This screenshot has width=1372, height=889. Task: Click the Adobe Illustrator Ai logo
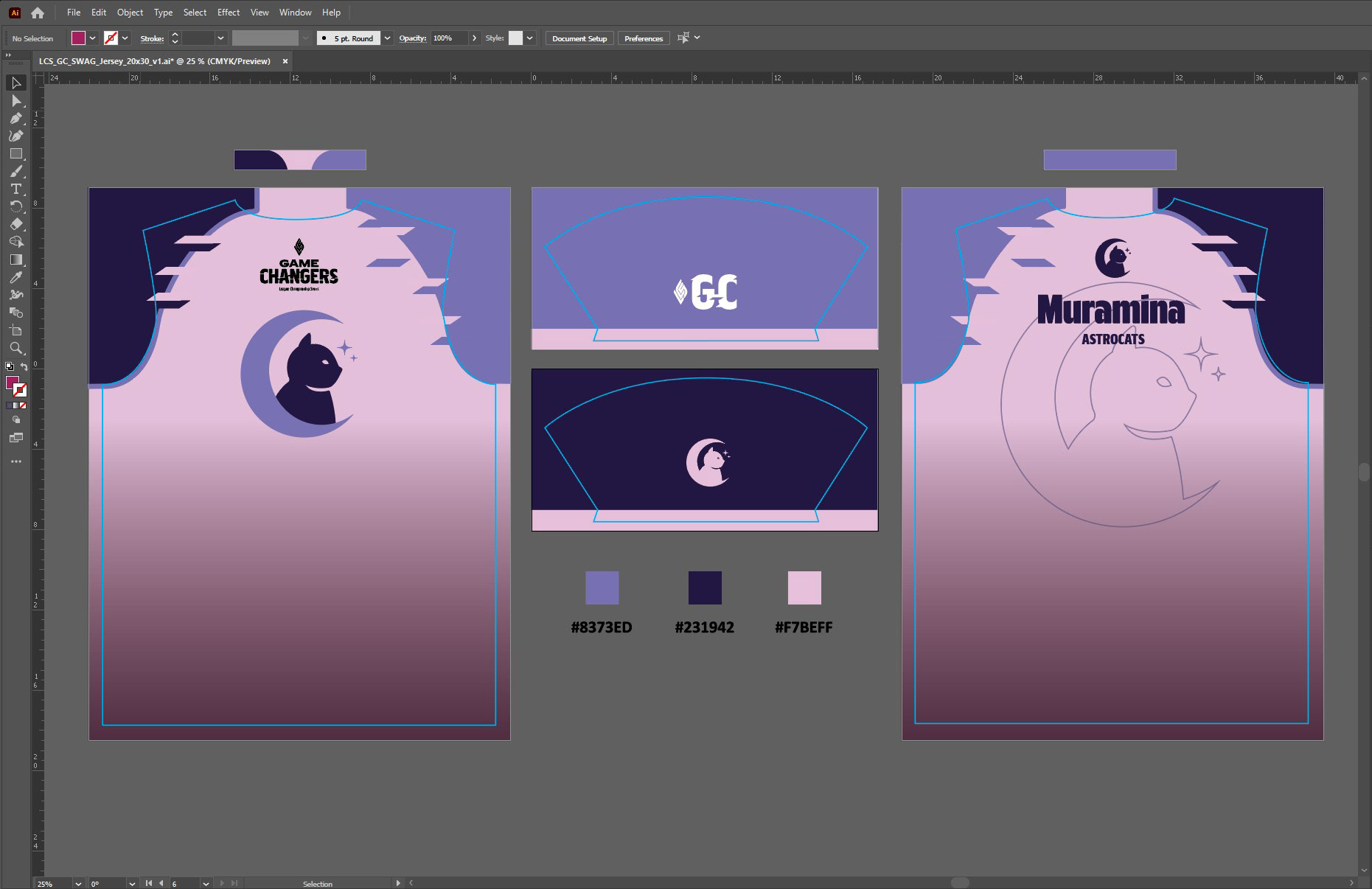tap(14, 13)
